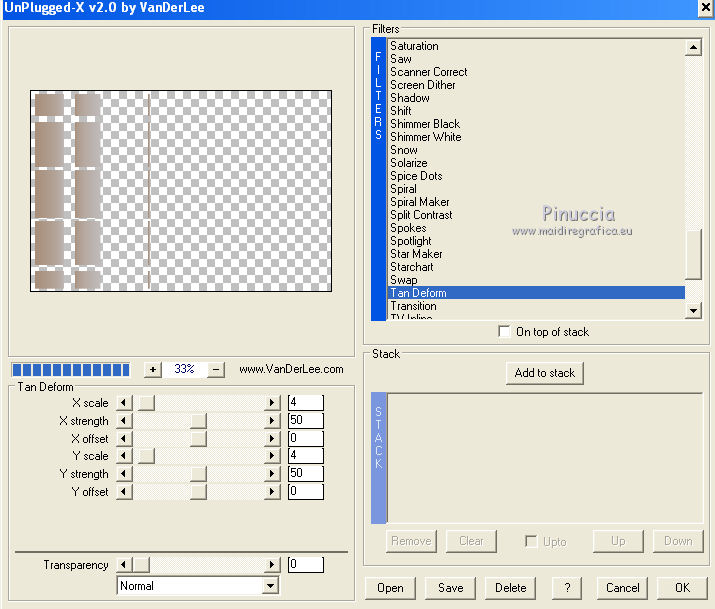This screenshot has width=715, height=609.
Task: Decrease X scale with left arrow
Action: pyautogui.click(x=124, y=403)
